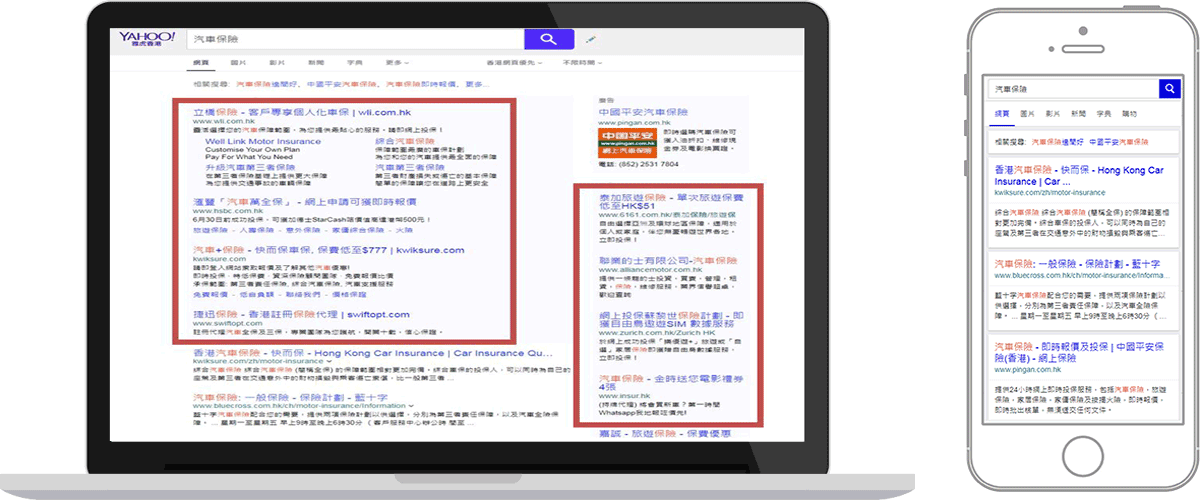Select the 網頁 tab on the phone
The width and height of the screenshot is (1200, 500).
click(1002, 115)
